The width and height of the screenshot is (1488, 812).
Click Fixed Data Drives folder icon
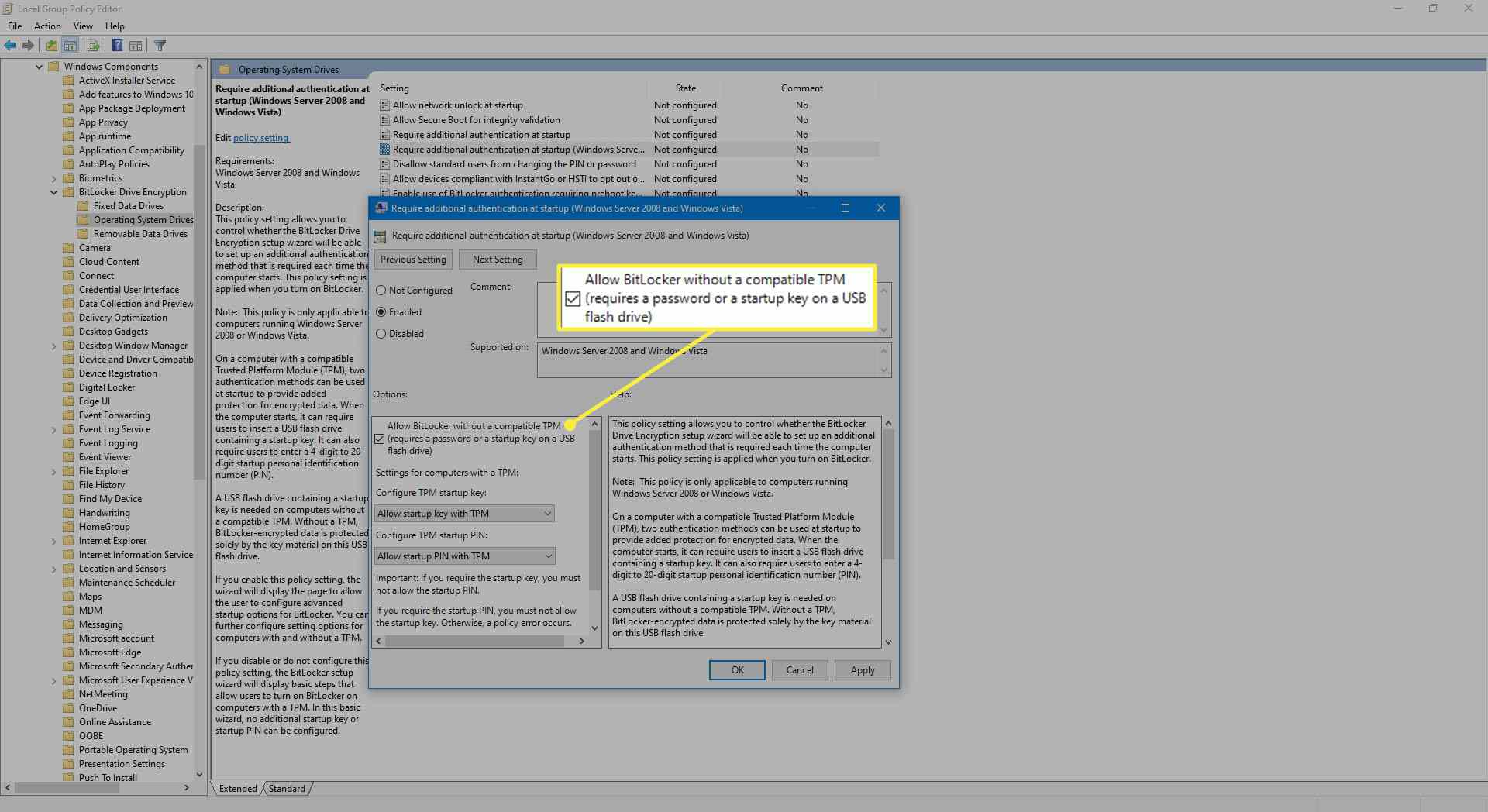(83, 206)
